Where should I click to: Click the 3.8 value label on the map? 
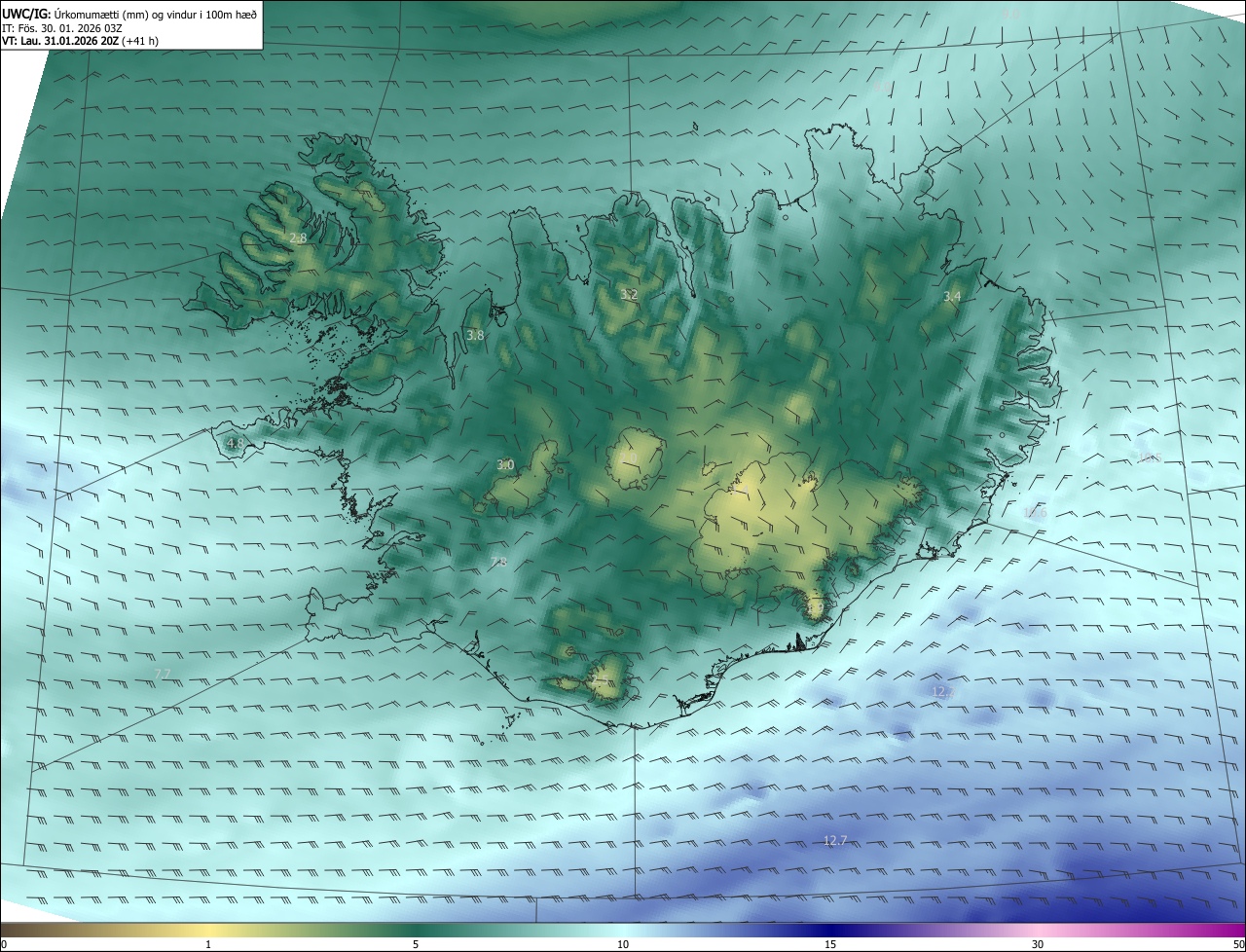click(475, 335)
